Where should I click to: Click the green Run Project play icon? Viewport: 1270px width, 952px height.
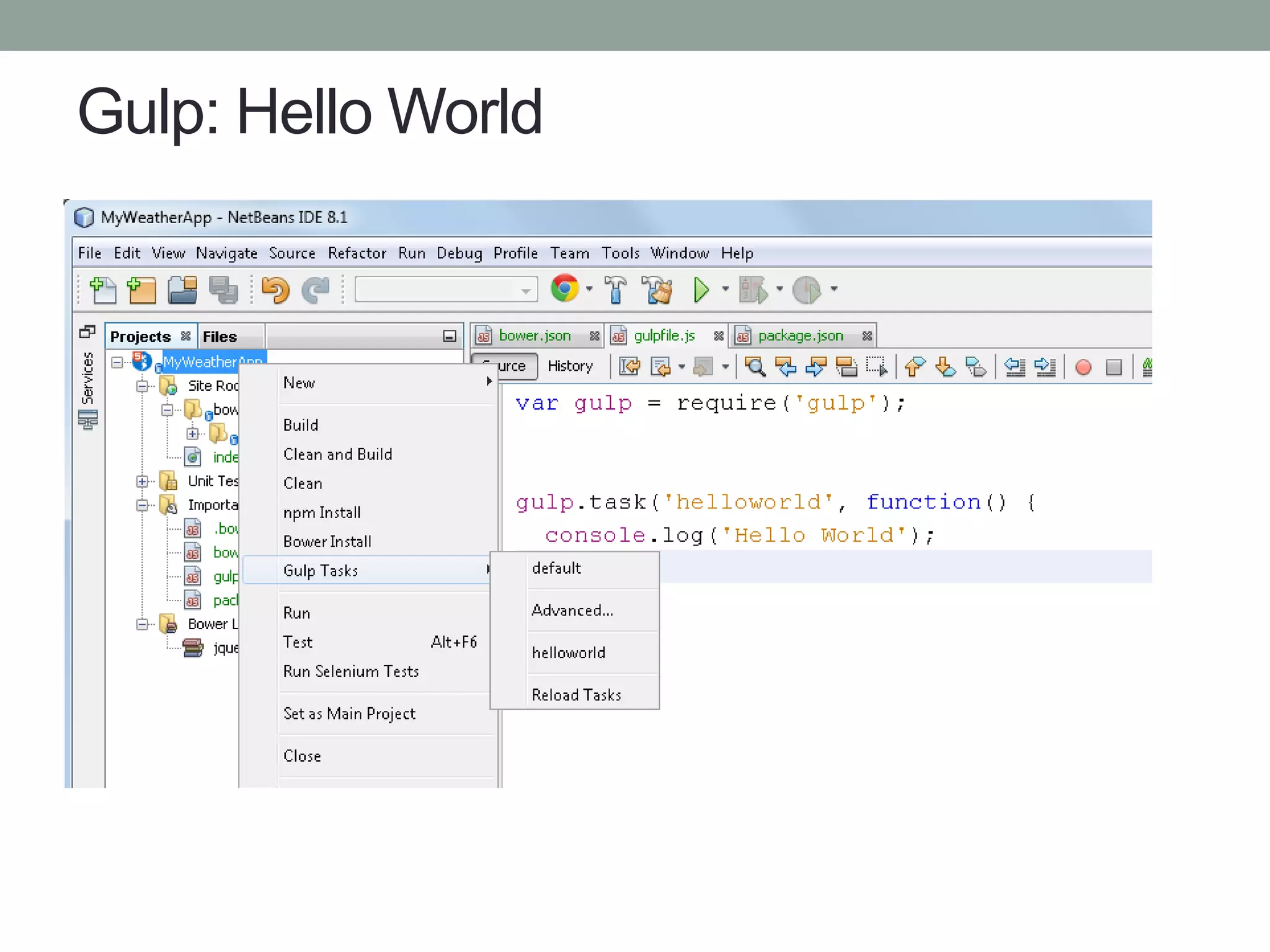[x=701, y=289]
